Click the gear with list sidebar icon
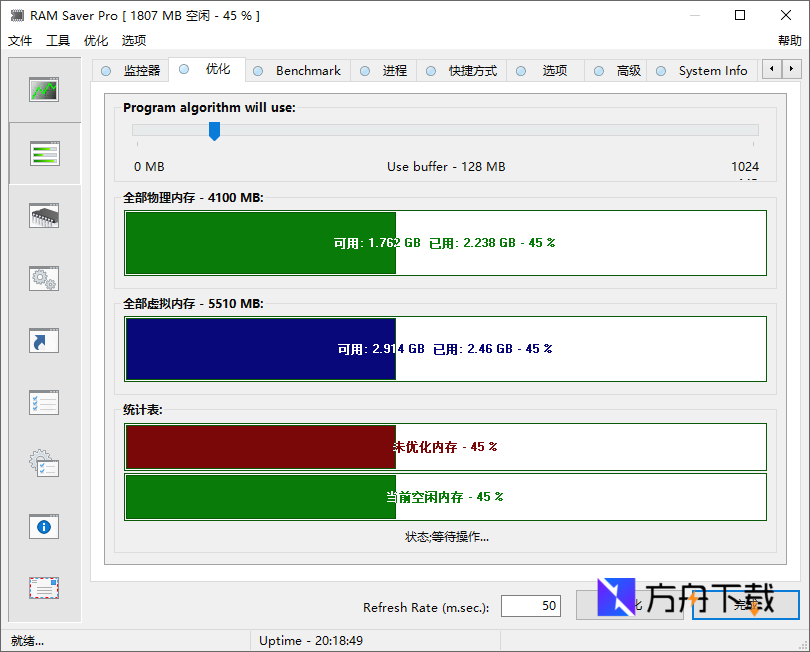Image resolution: width=810 pixels, height=652 pixels. (x=43, y=464)
